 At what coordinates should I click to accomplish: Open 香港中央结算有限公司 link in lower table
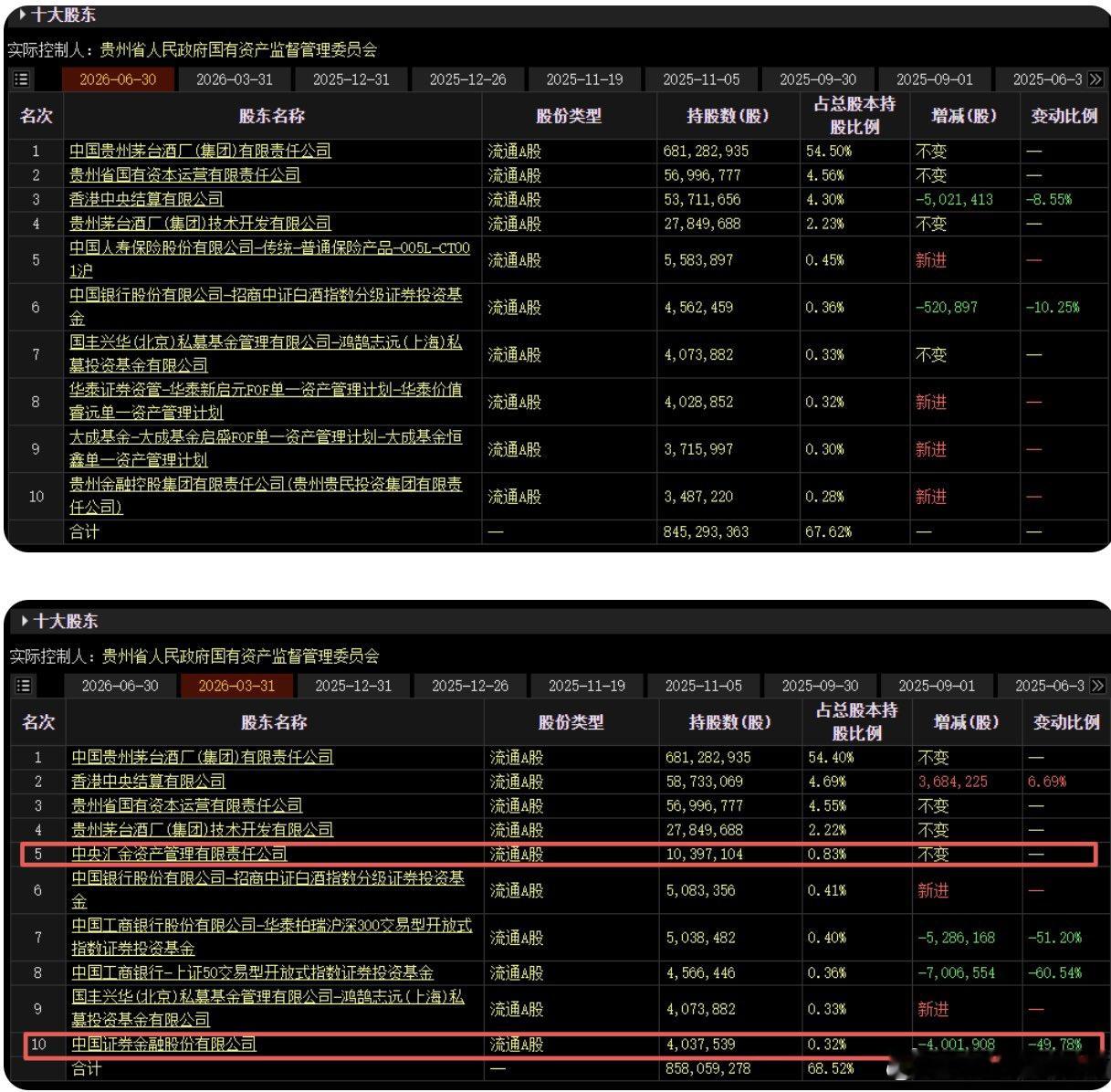(x=149, y=782)
